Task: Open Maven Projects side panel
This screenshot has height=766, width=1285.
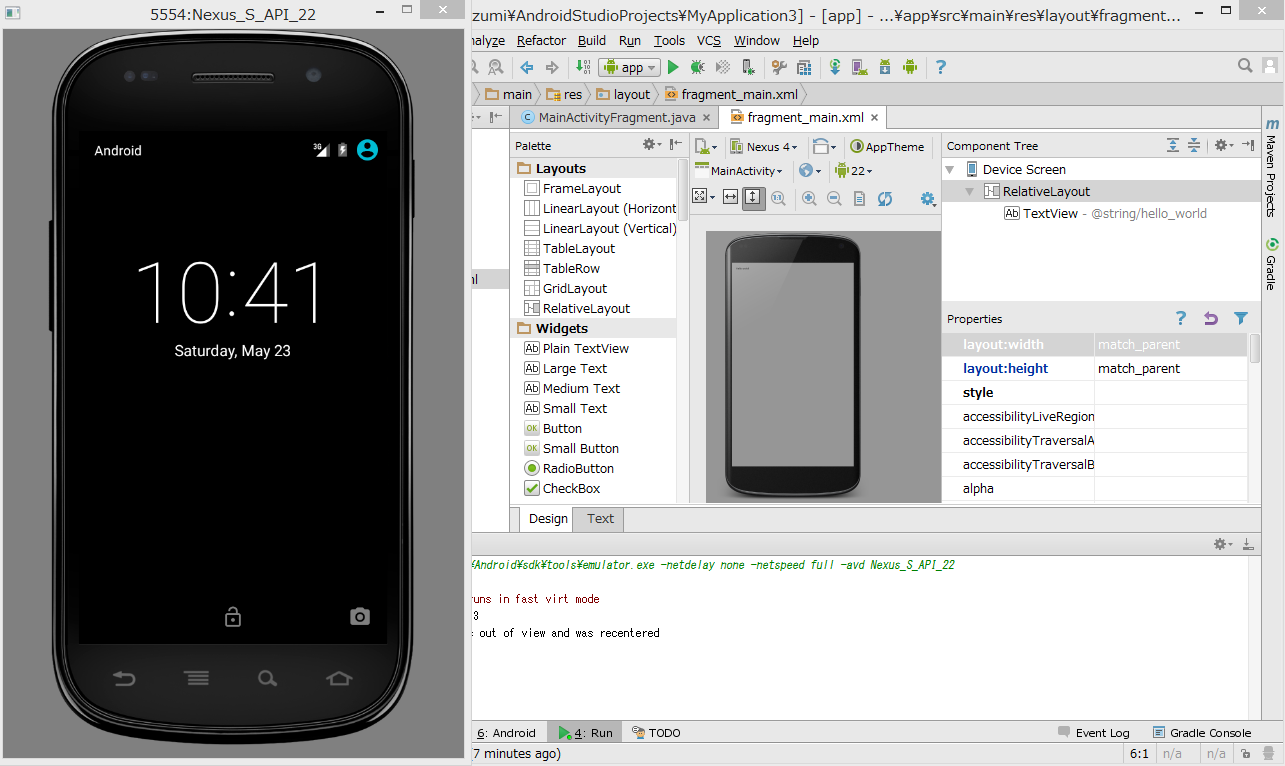Action: pos(1272,168)
